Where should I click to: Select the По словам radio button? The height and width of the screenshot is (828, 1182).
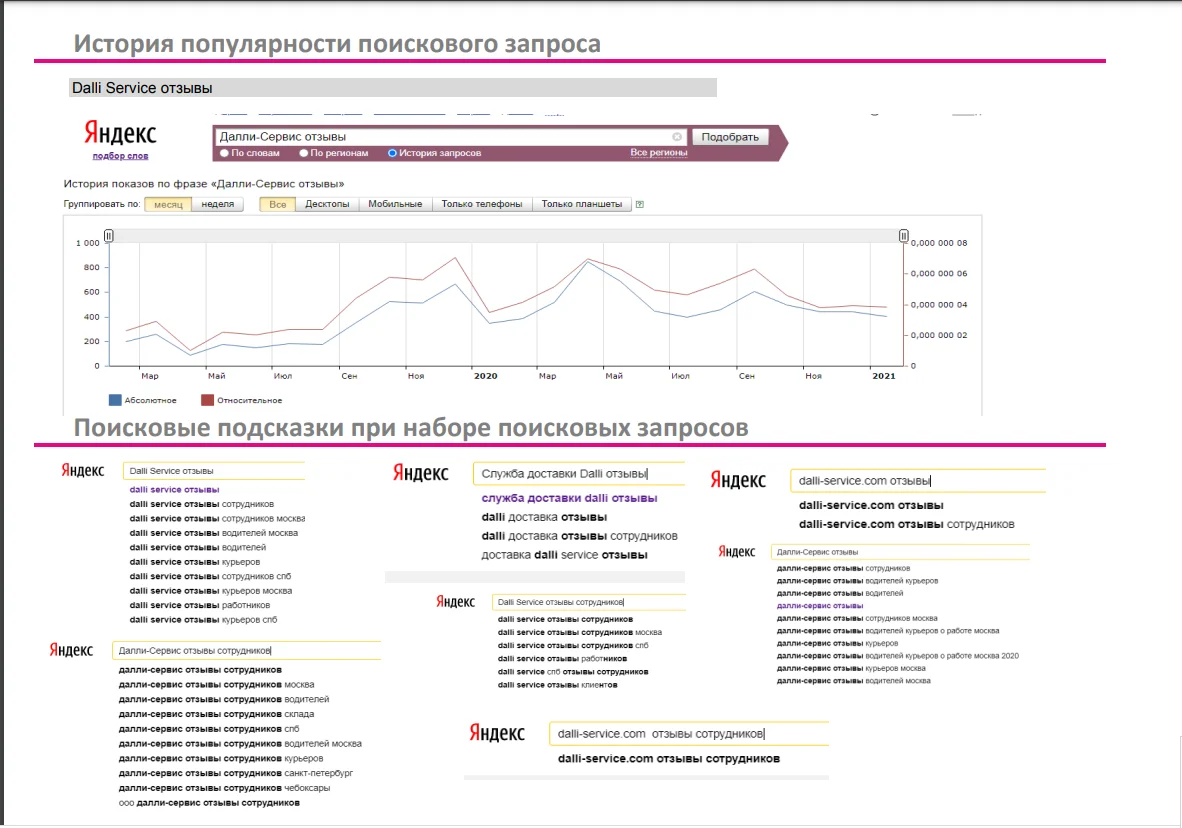[x=224, y=153]
